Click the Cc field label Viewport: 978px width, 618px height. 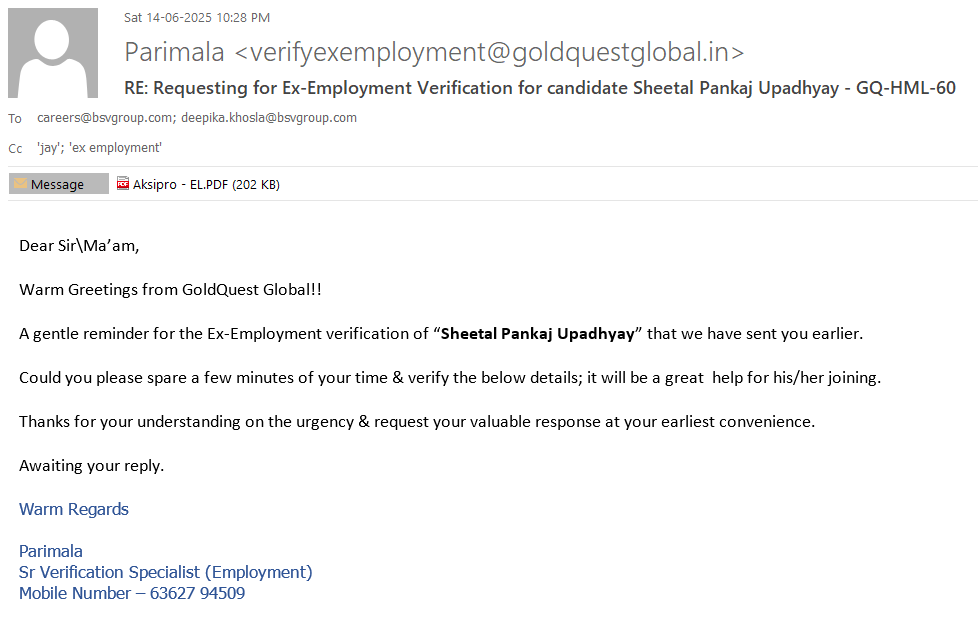point(15,149)
